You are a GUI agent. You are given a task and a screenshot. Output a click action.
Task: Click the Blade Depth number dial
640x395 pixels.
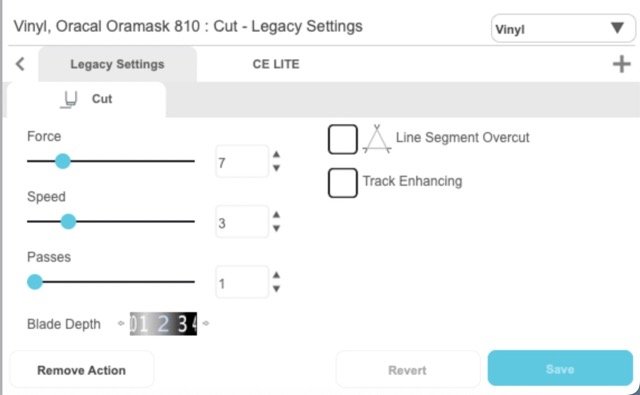(x=163, y=324)
